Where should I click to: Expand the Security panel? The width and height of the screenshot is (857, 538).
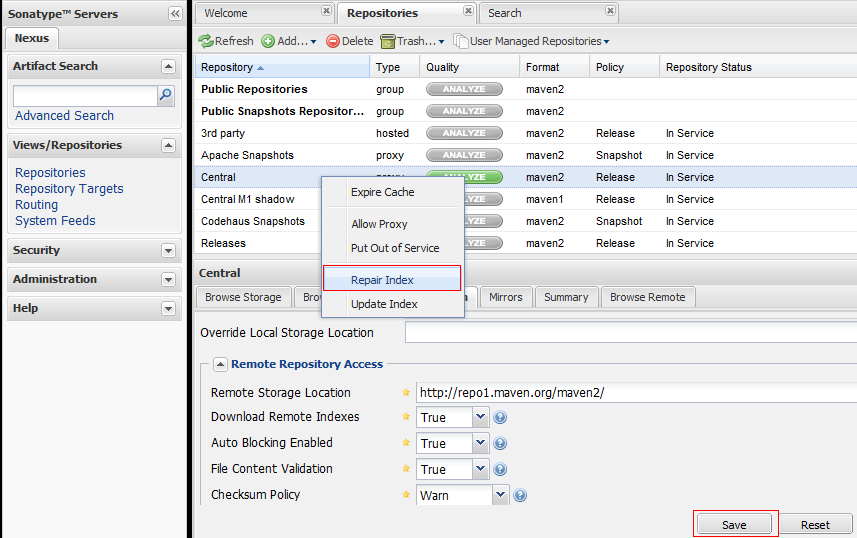[x=168, y=251]
